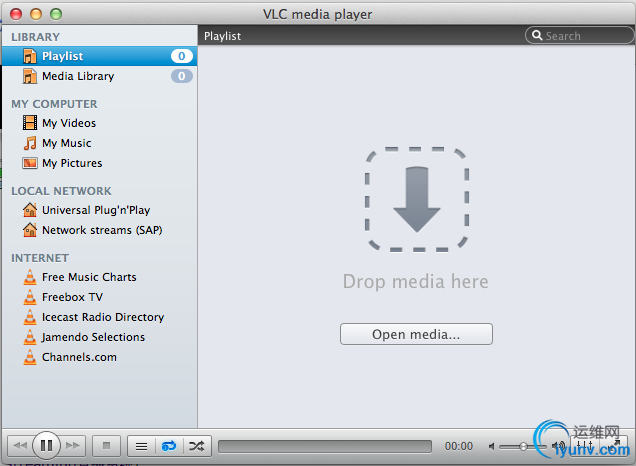The image size is (636, 466).
Task: Open Free Music Charts
Action: [x=89, y=277]
